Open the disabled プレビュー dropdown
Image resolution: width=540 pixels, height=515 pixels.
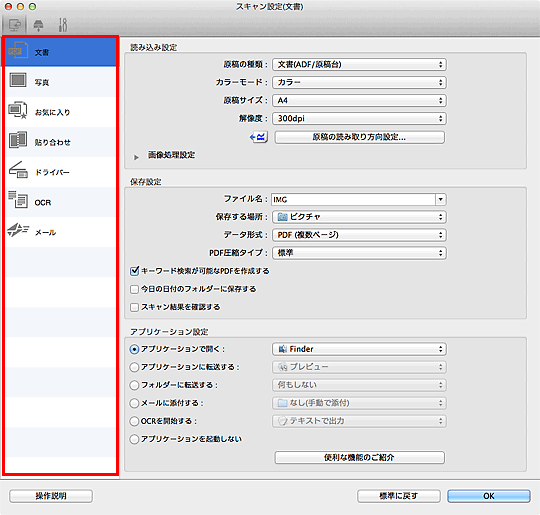pyautogui.click(x=359, y=367)
